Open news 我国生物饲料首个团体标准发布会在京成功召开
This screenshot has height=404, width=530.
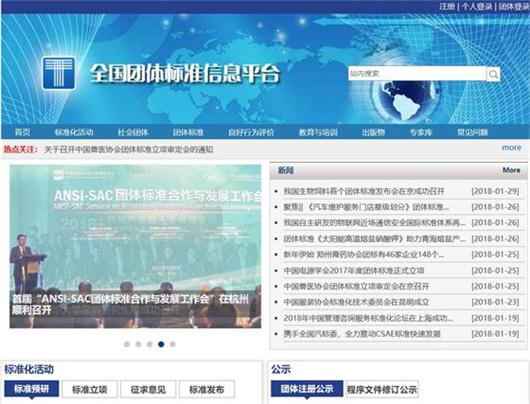[x=364, y=191]
